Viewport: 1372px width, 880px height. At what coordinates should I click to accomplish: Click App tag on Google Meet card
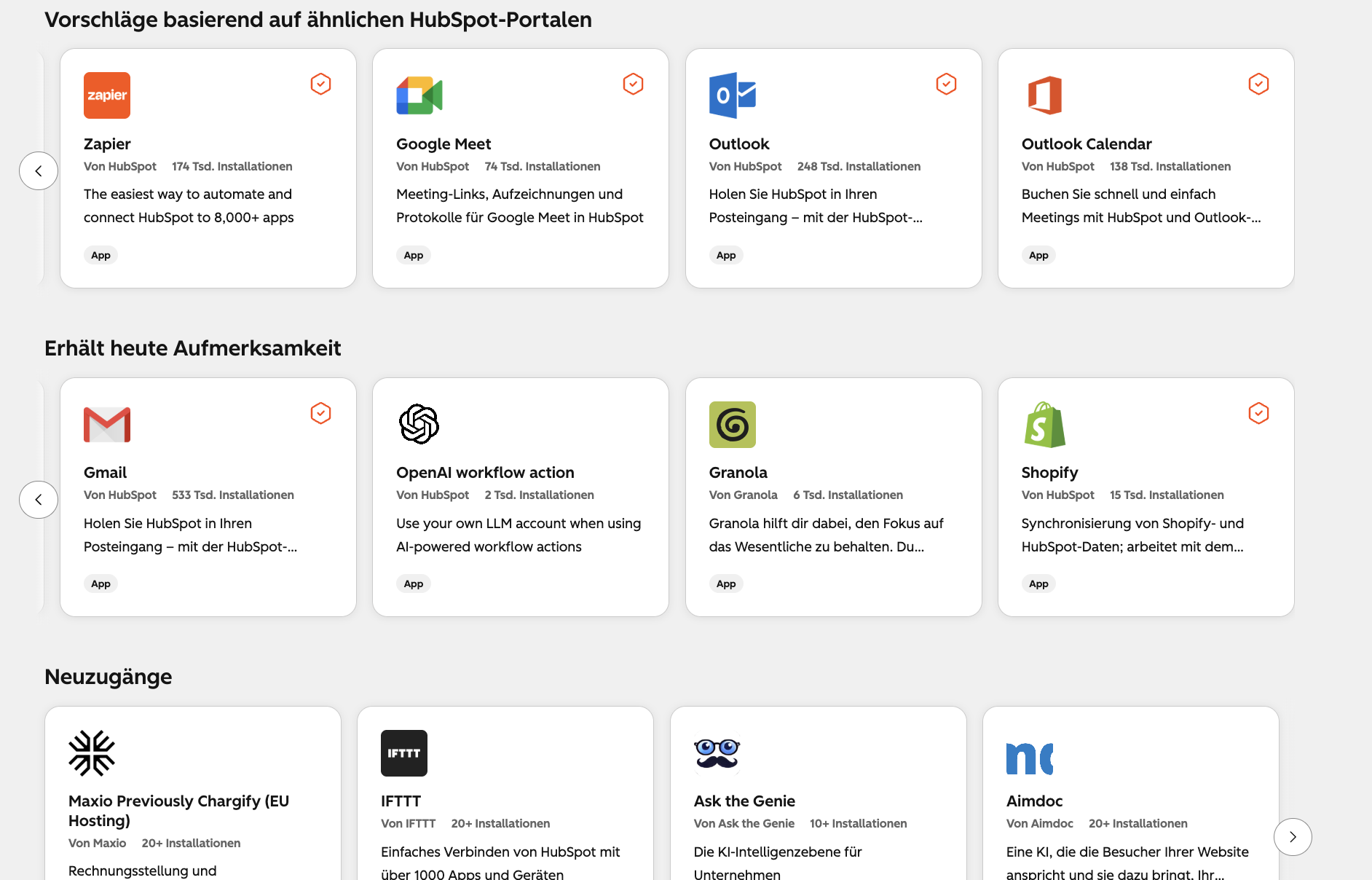coord(414,255)
